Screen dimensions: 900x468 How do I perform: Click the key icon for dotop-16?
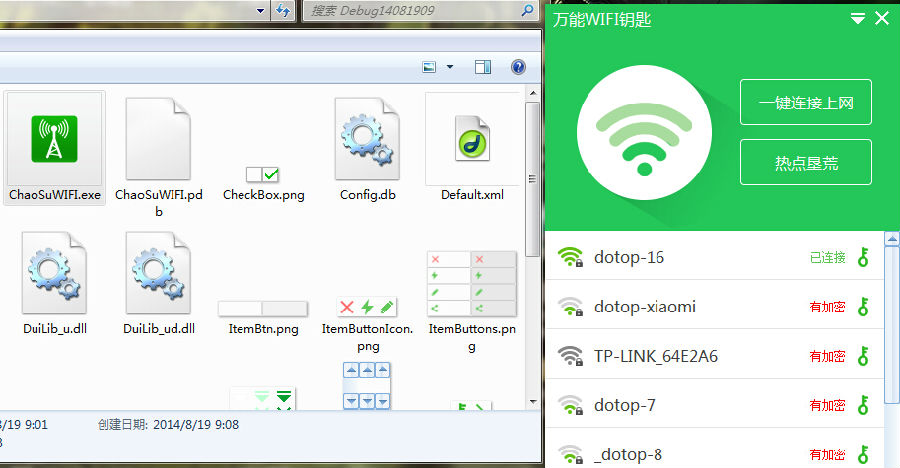pyautogui.click(x=863, y=257)
